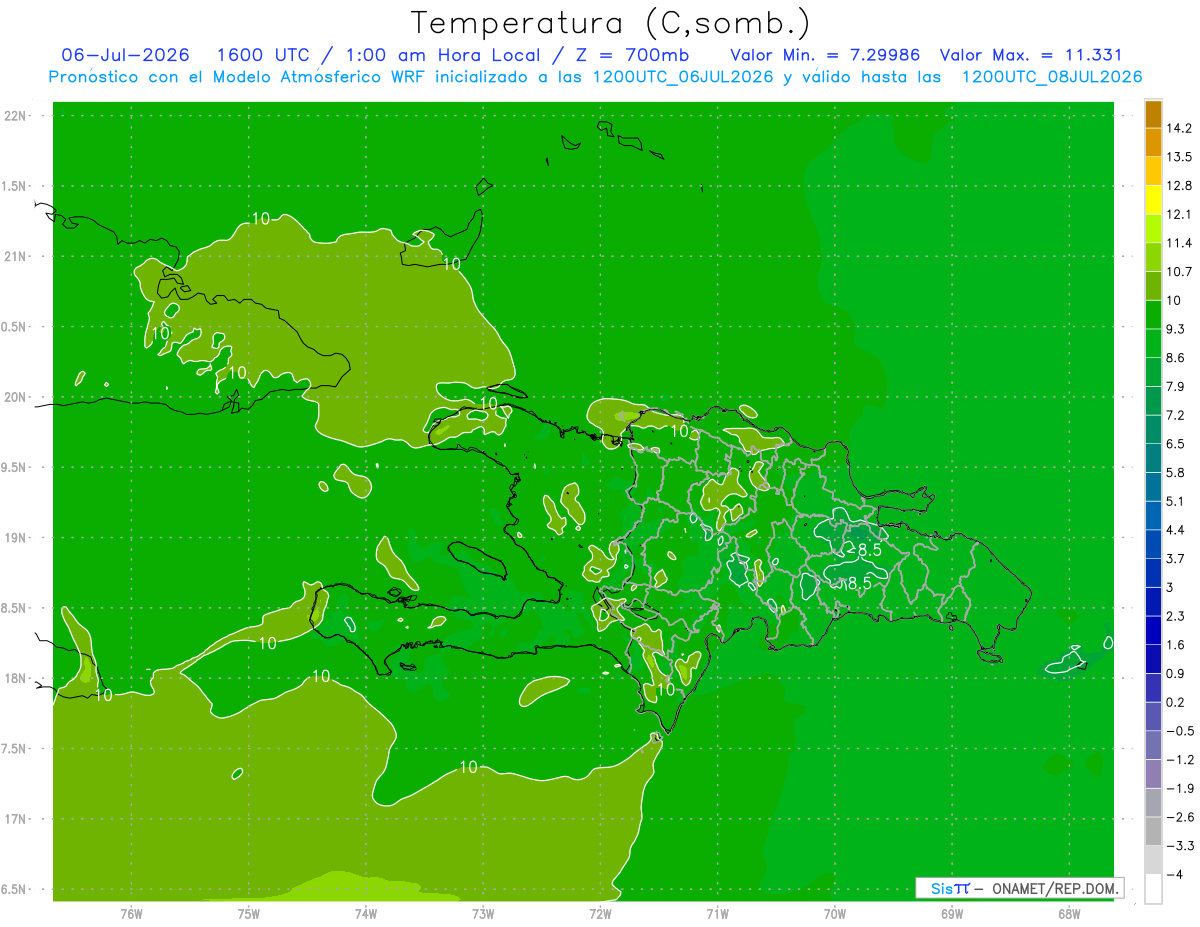Click the olive-green swatch between 10.7 and 10
Viewport: 1200px width, 927px height.
pyautogui.click(x=1153, y=286)
